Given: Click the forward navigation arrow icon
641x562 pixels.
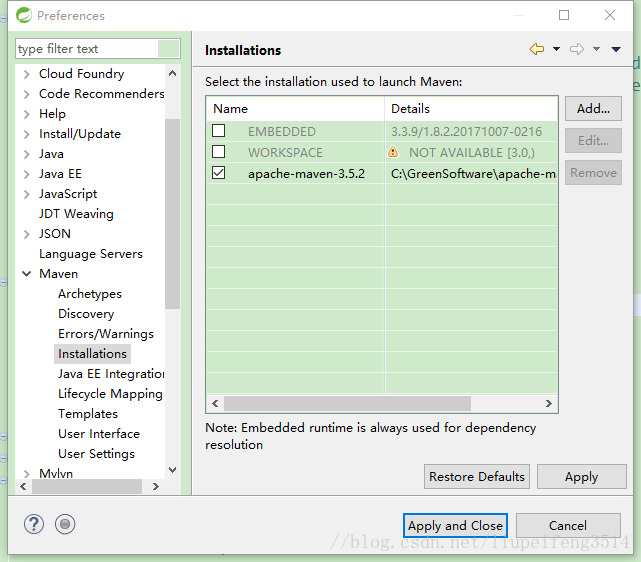Looking at the screenshot, I should tap(577, 49).
